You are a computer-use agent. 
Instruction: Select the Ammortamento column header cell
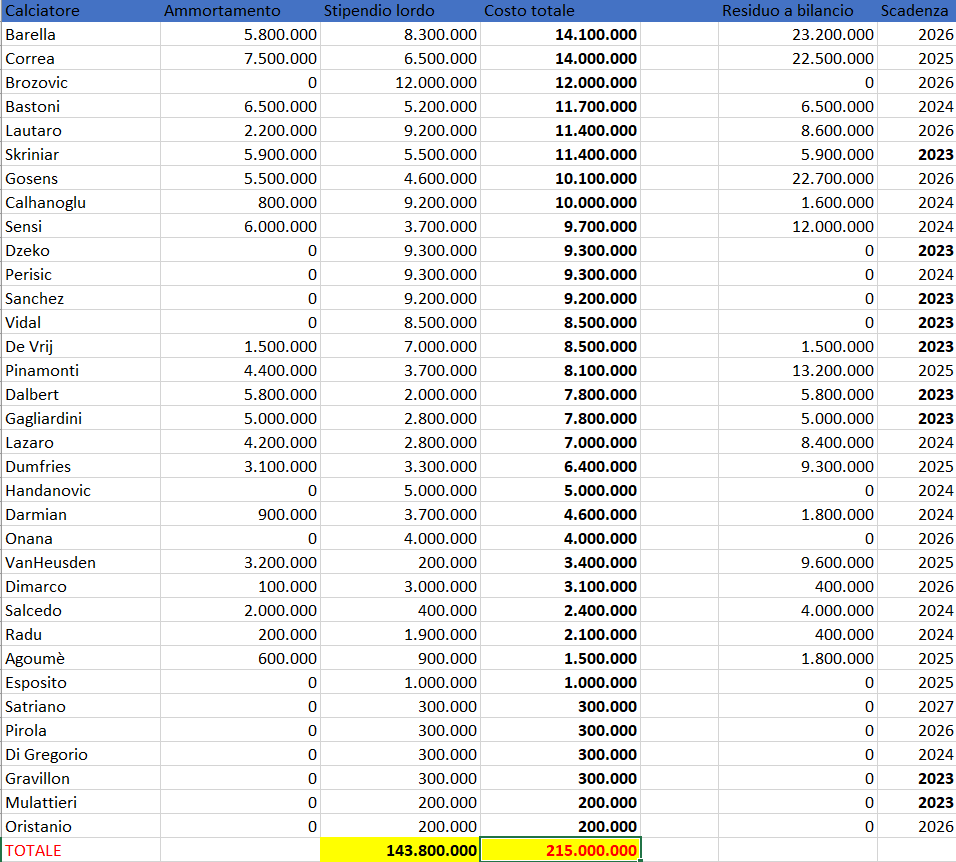click(222, 11)
